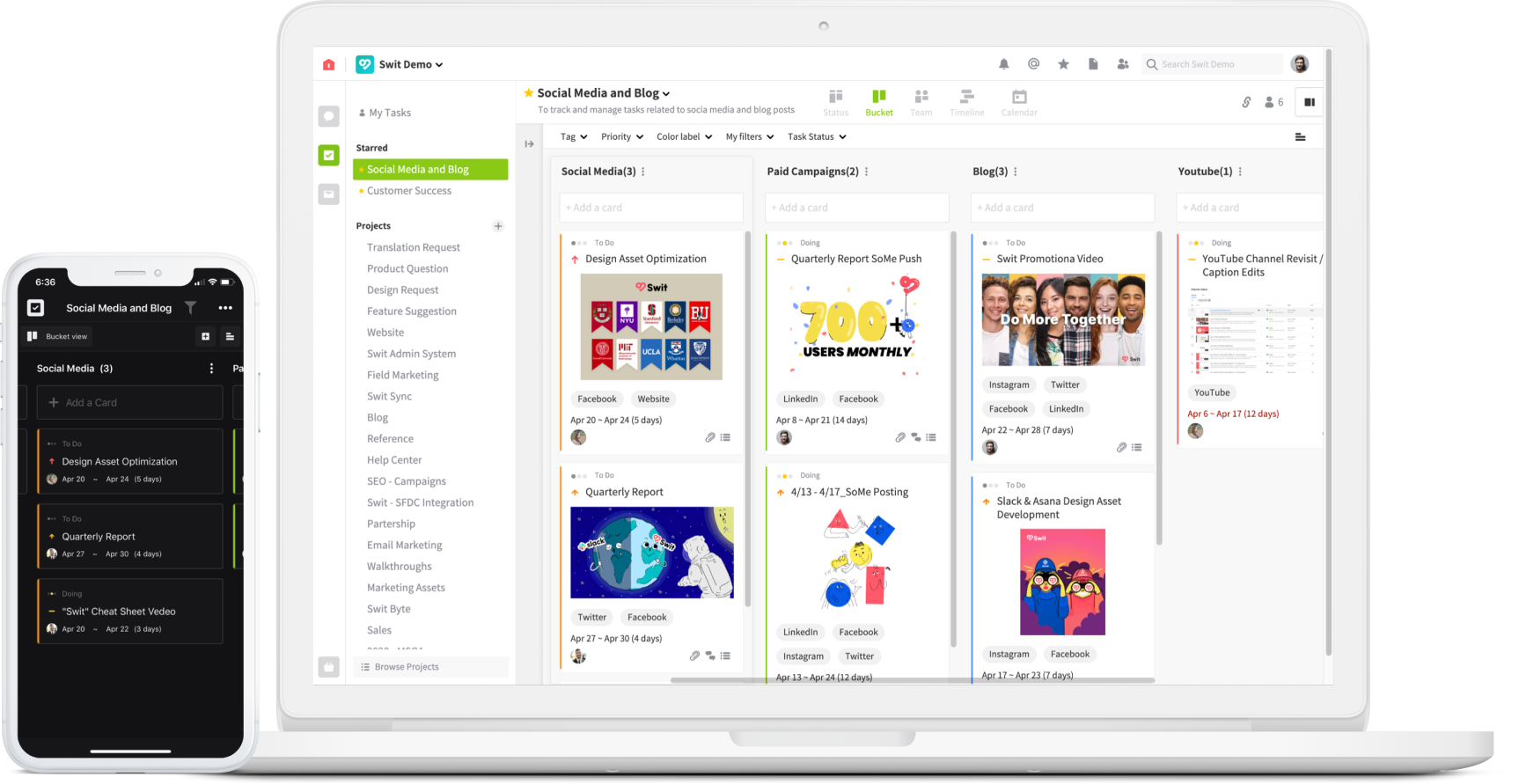Screen dimensions: 1519x784
Task: Open the mail sidebar icon
Action: (x=329, y=194)
